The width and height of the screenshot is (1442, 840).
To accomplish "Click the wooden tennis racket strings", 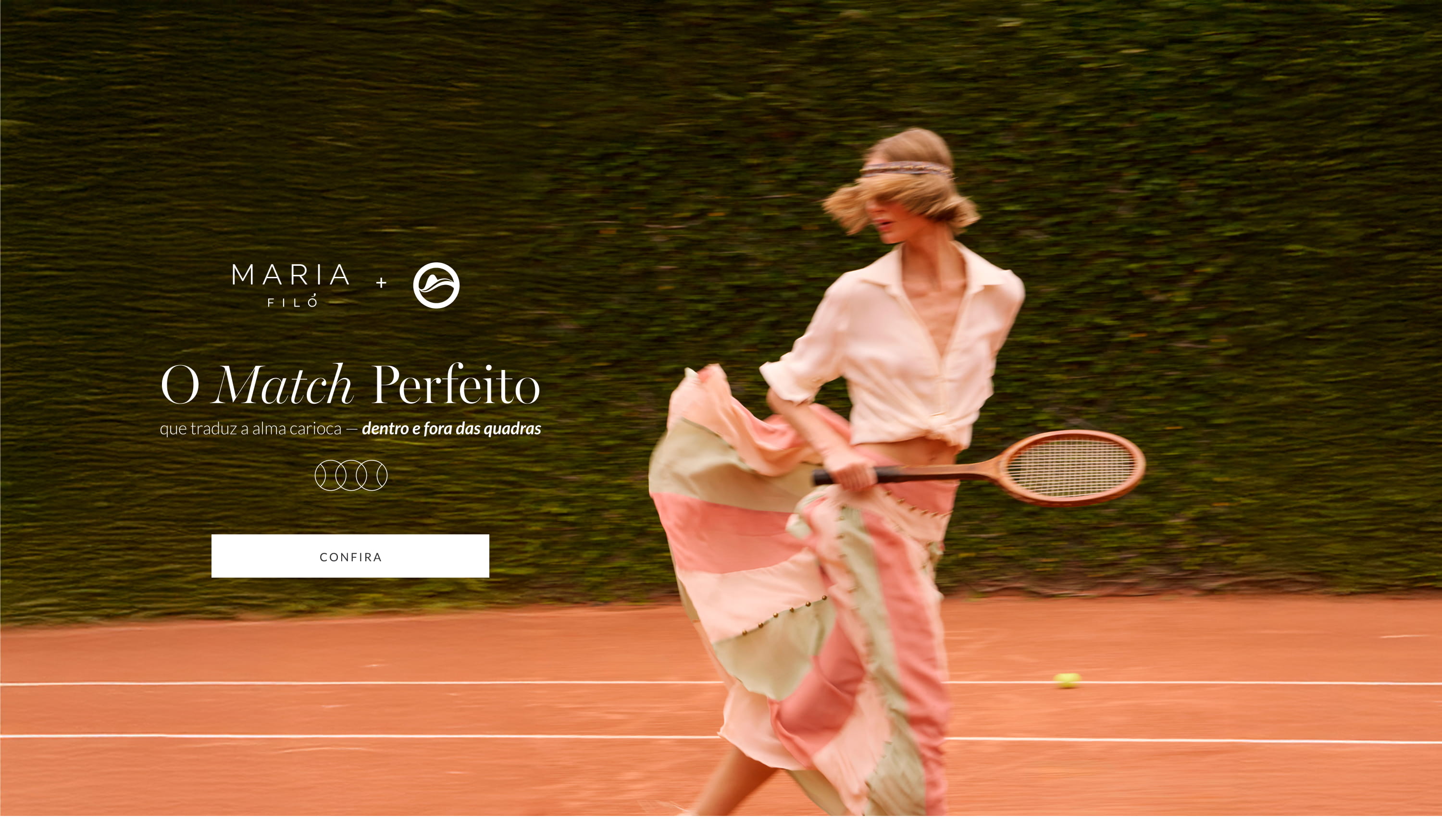I will coord(1071,467).
